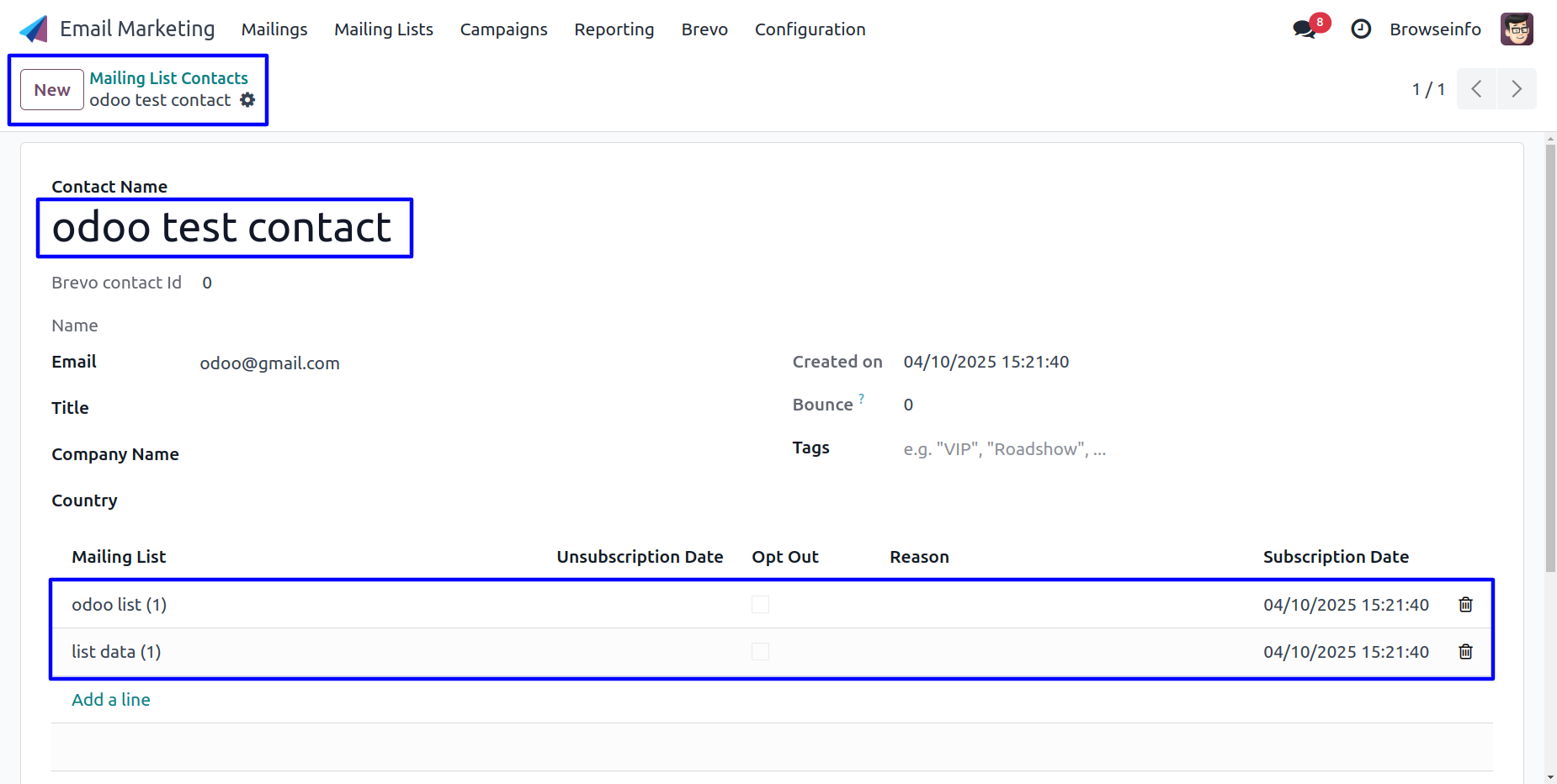Viewport: 1557px width, 784px height.
Task: Toggle Opt Out for list data
Action: [x=760, y=652]
